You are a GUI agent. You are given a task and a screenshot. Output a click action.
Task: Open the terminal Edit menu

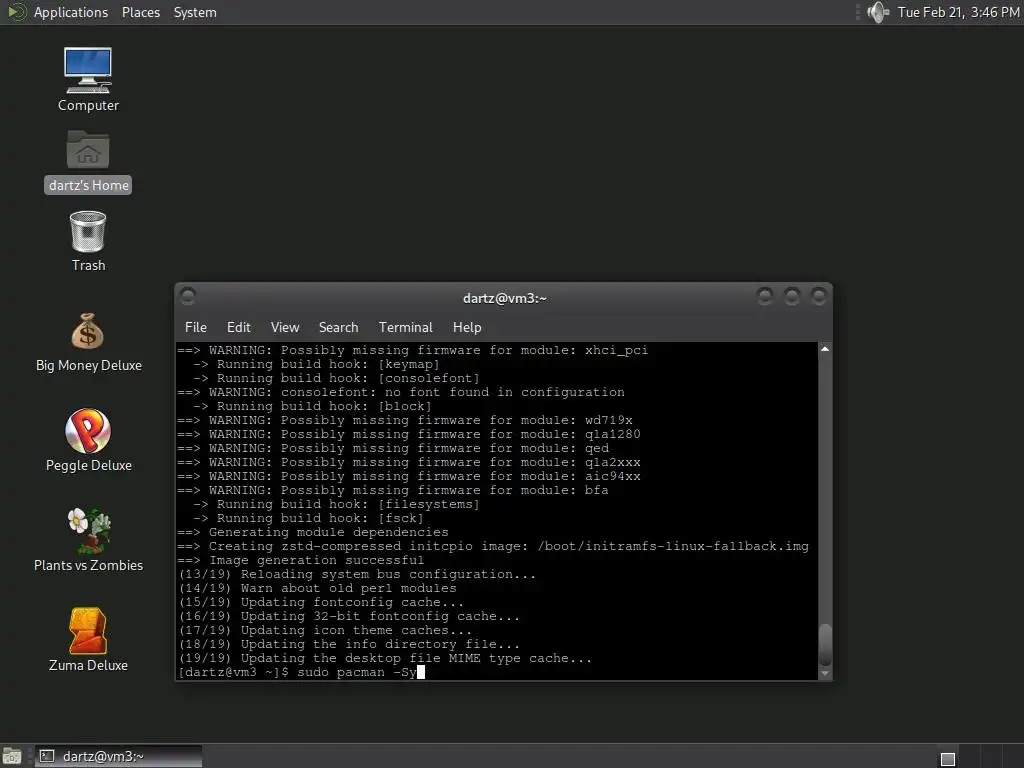[238, 327]
